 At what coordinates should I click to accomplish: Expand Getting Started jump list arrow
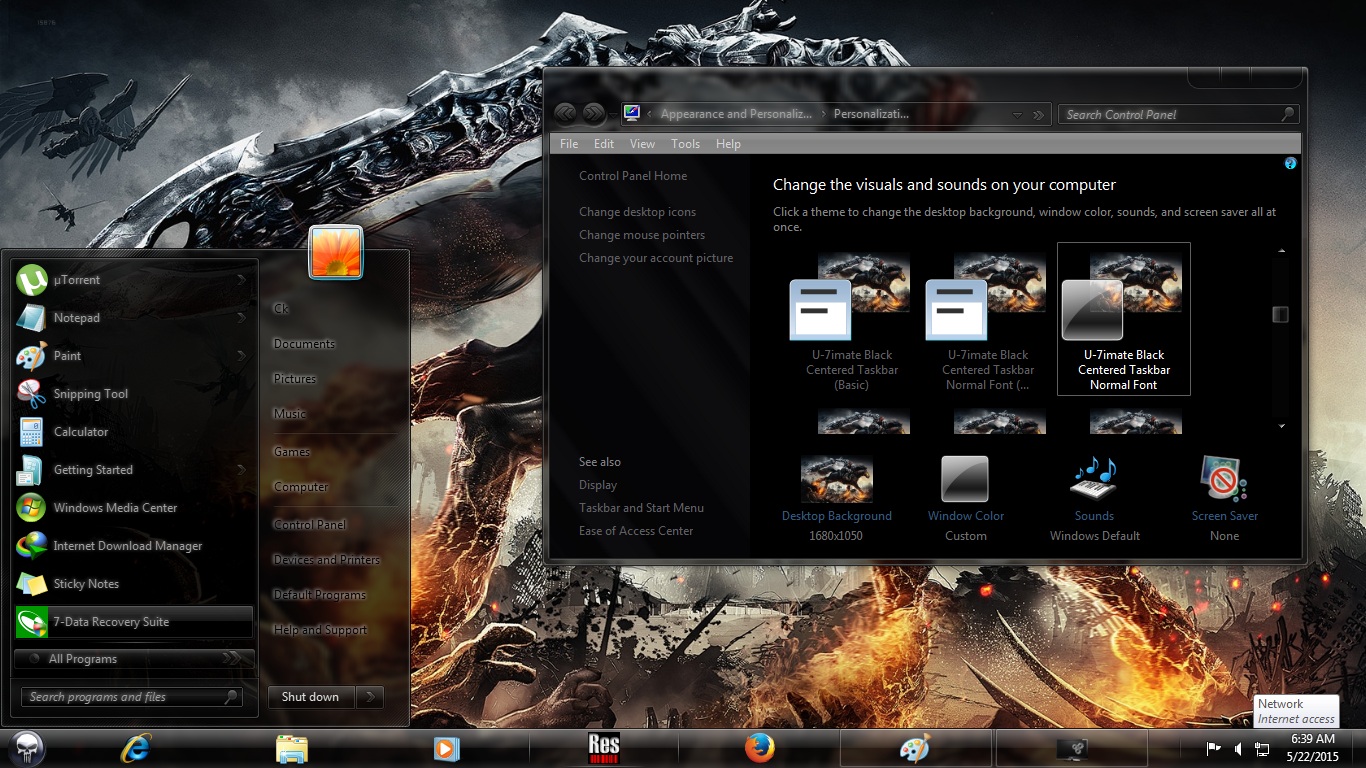coord(242,470)
